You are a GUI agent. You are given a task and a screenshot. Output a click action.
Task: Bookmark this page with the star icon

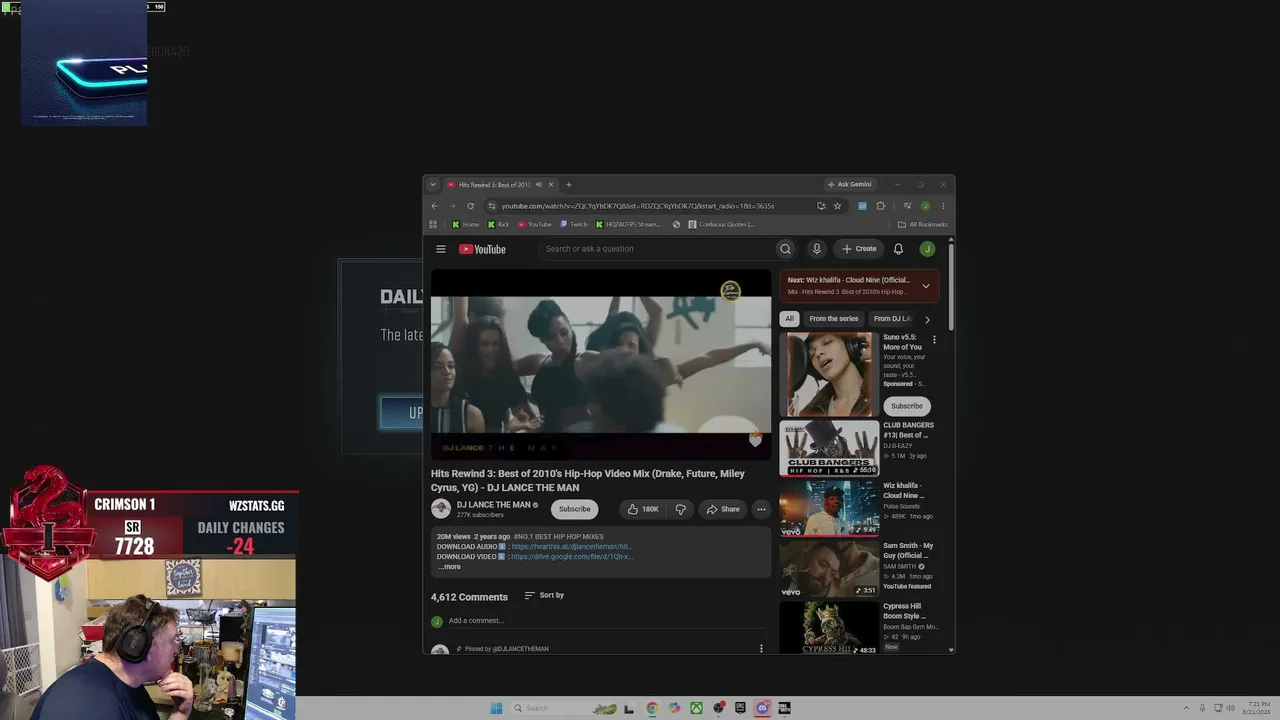click(837, 206)
